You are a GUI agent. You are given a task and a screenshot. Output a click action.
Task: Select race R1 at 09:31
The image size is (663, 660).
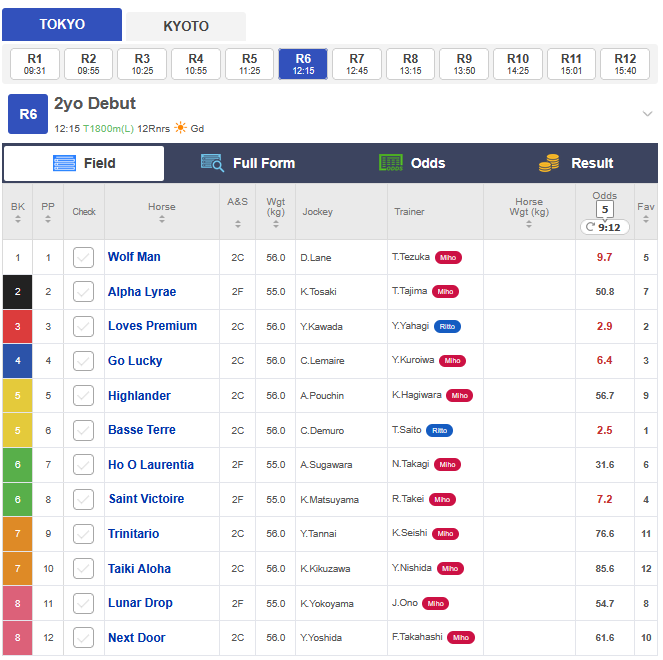pos(35,64)
